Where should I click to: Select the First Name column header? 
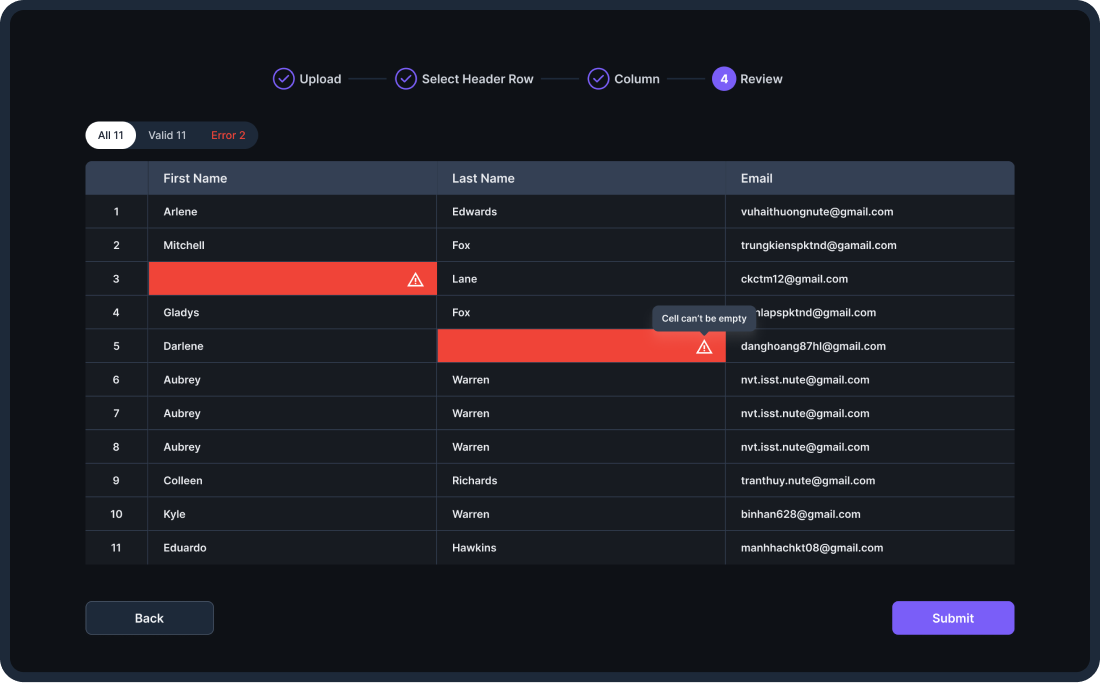194,178
